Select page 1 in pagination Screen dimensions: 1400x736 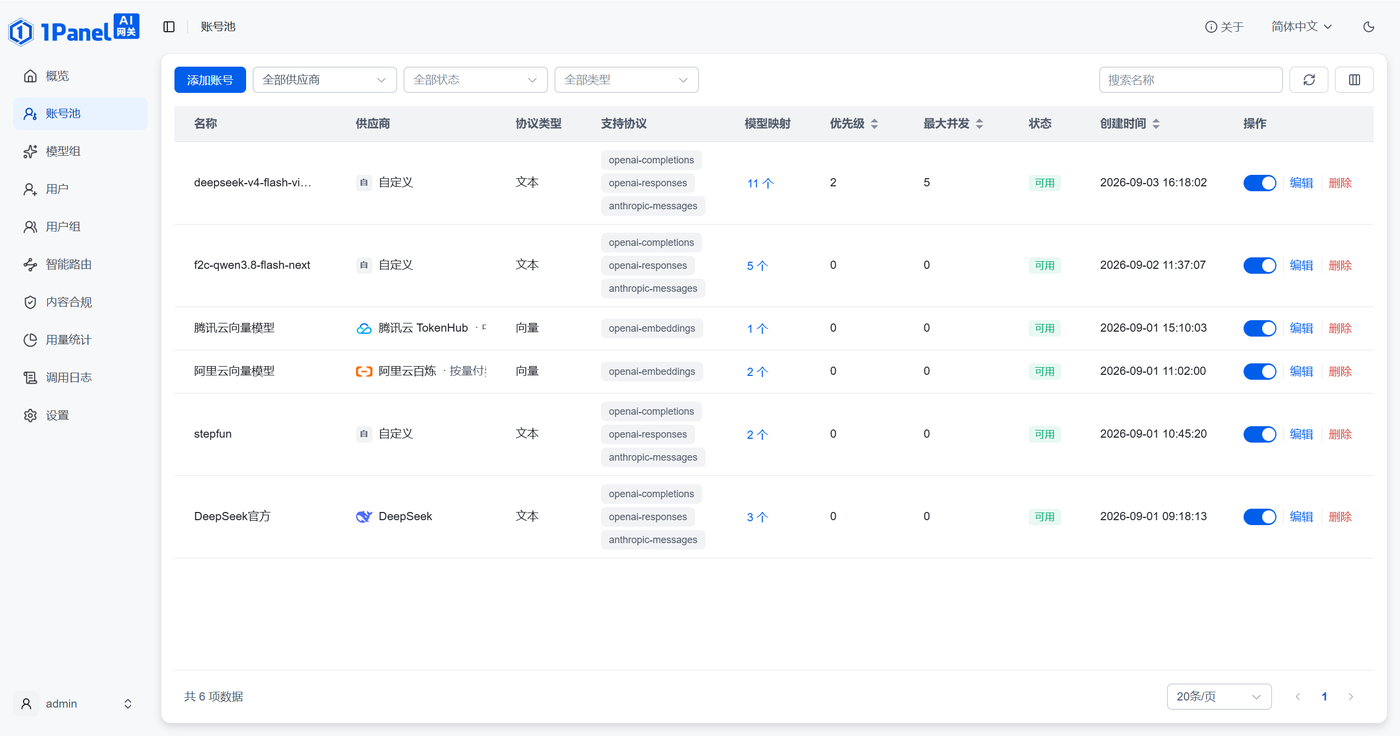1324,697
